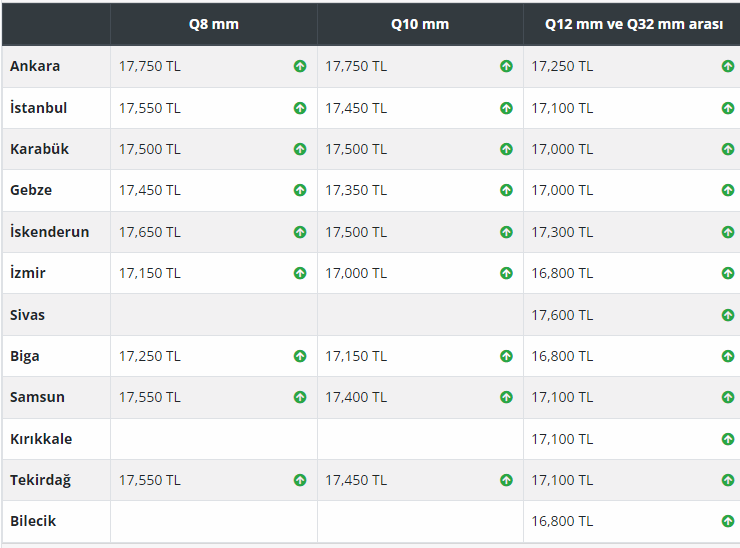Select the 16,800 TL İzmir price
The width and height of the screenshot is (740, 548).
[562, 273]
